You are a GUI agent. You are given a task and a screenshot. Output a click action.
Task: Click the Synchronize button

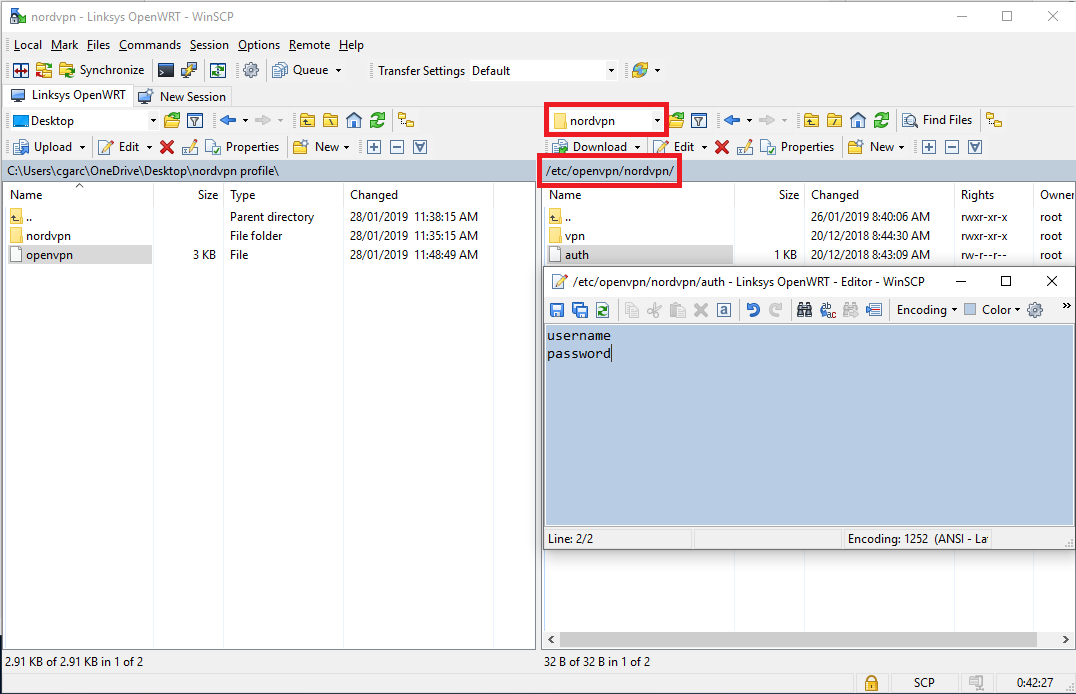pyautogui.click(x=102, y=70)
